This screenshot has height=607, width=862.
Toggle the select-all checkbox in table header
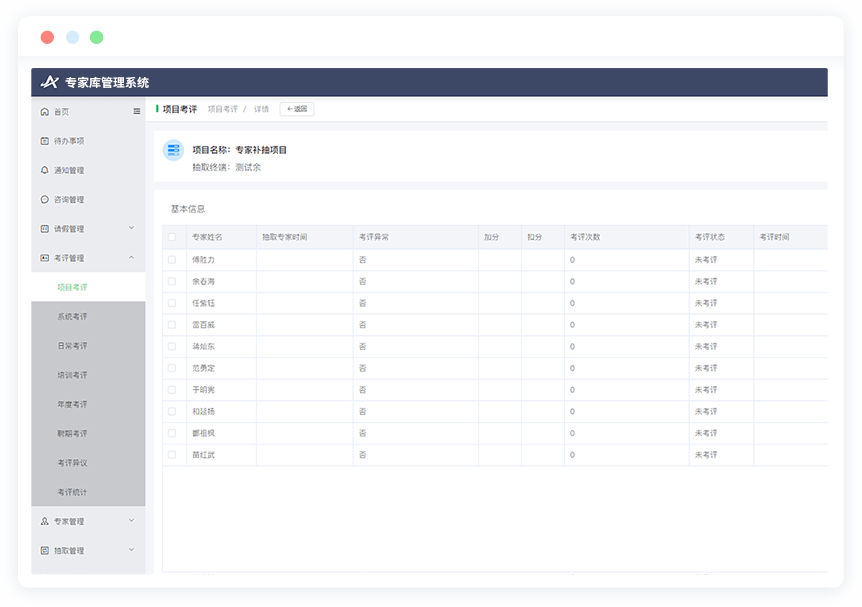point(172,237)
